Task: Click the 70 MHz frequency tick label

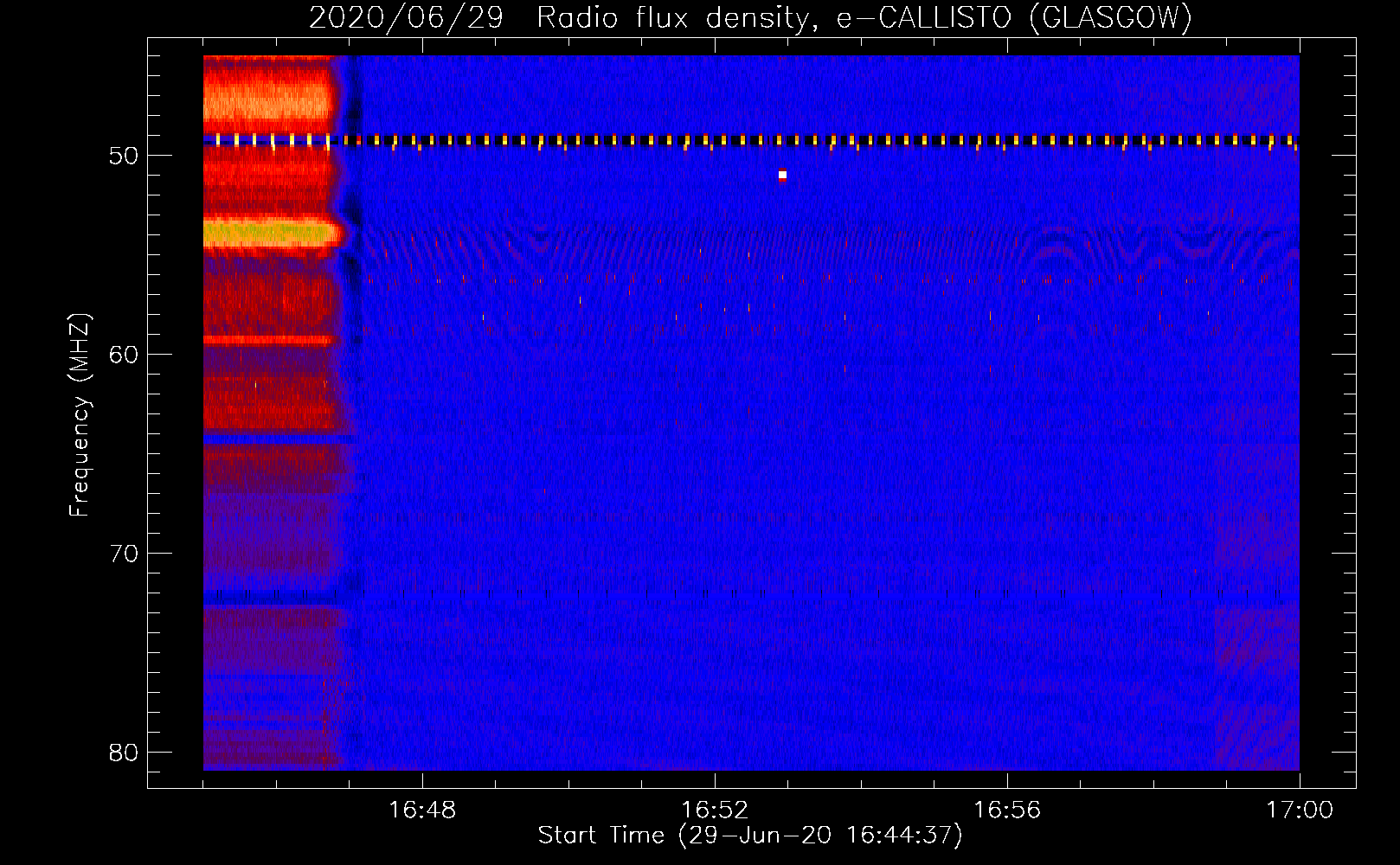Action: [124, 554]
